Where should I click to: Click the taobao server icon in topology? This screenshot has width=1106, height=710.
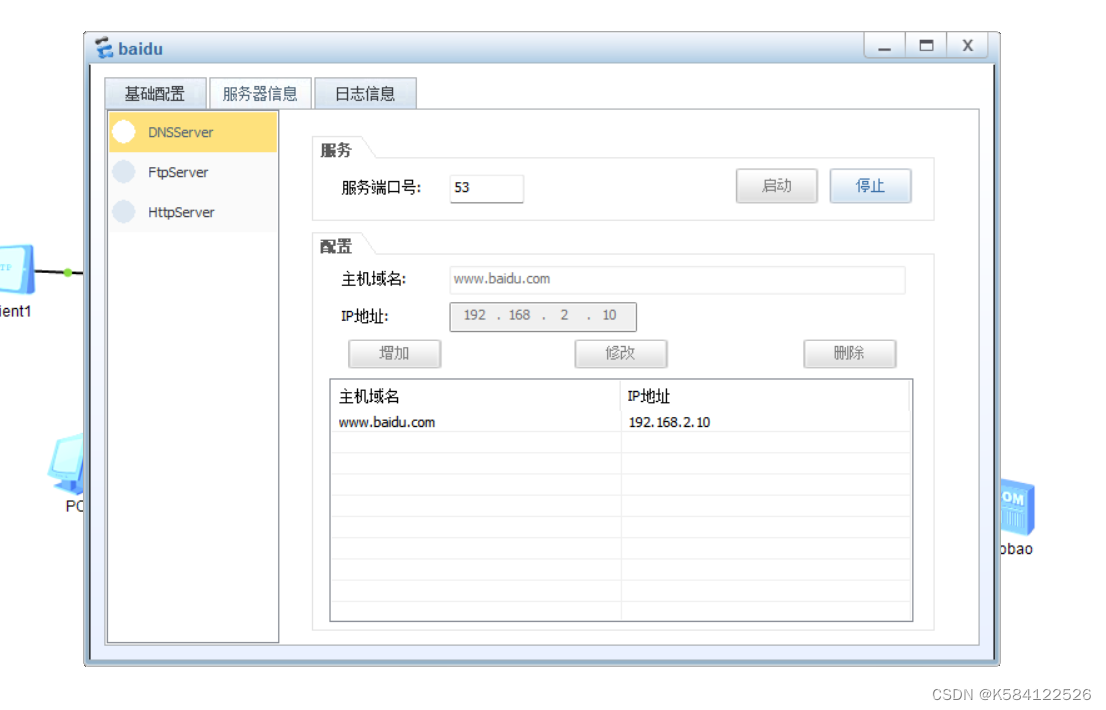point(1017,506)
